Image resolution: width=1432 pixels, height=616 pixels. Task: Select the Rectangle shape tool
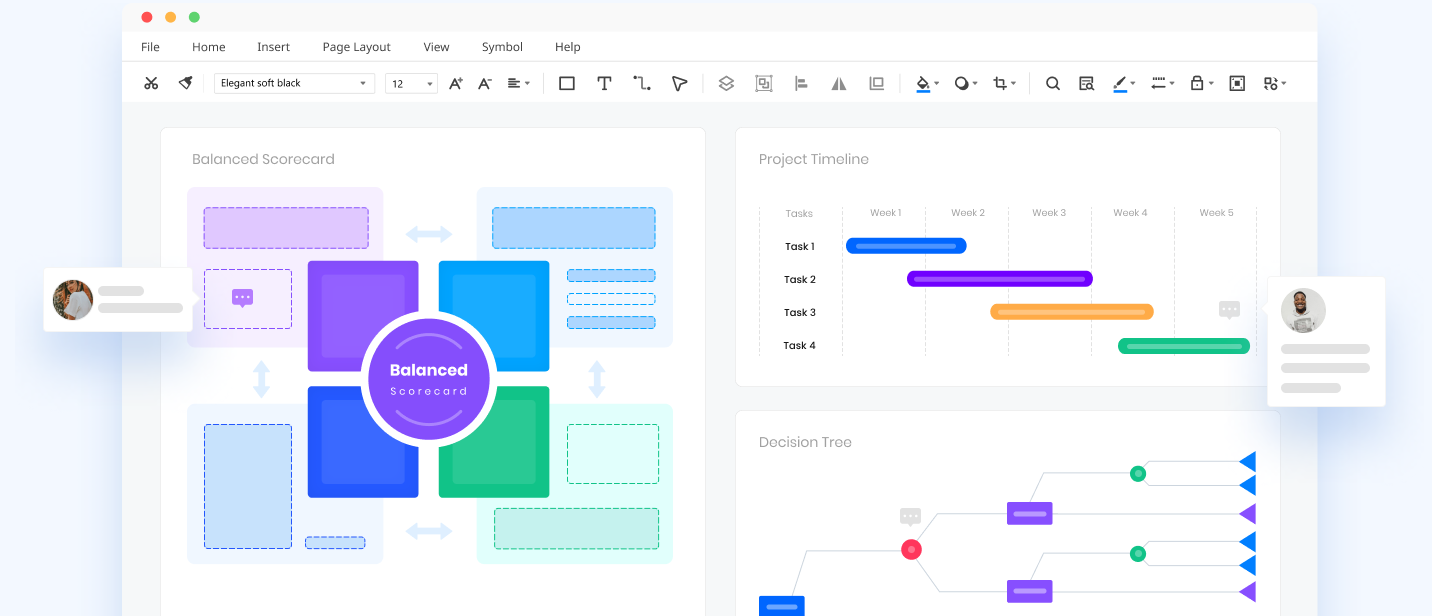(567, 84)
